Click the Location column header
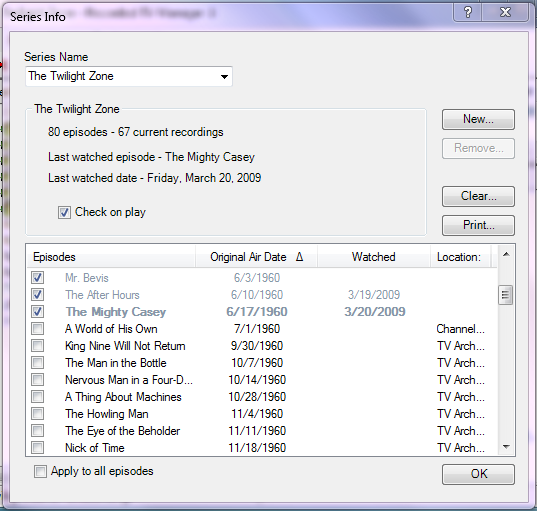 tap(460, 257)
